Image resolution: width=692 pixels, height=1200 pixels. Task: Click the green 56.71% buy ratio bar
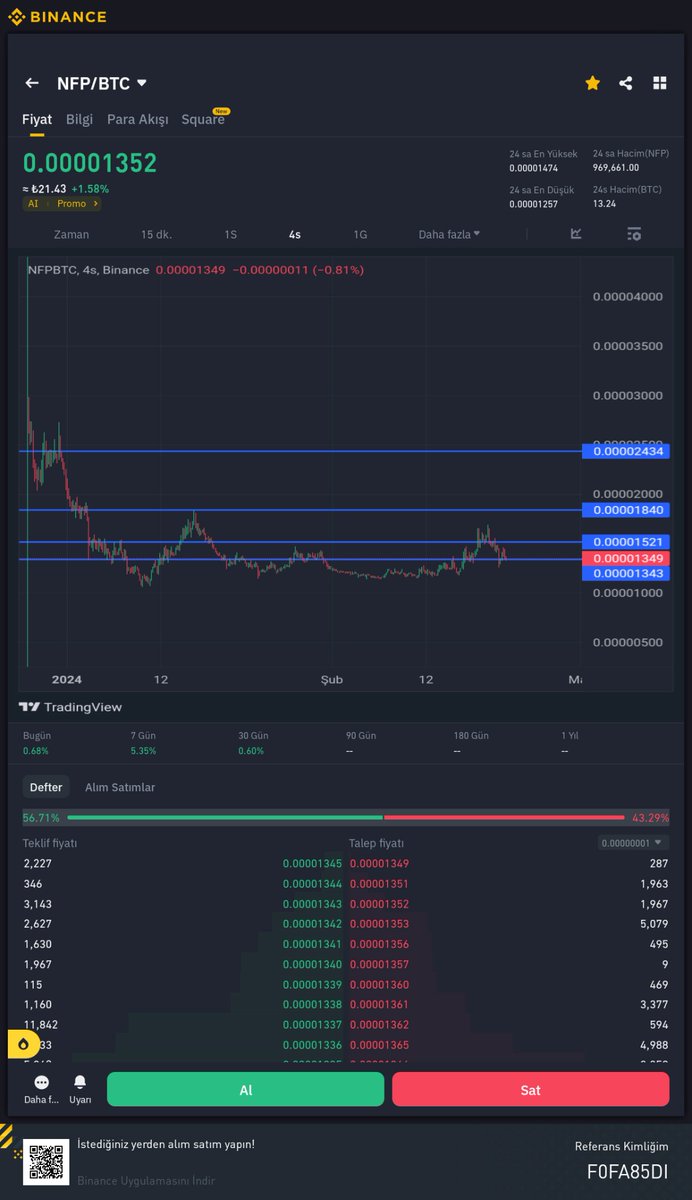click(225, 817)
